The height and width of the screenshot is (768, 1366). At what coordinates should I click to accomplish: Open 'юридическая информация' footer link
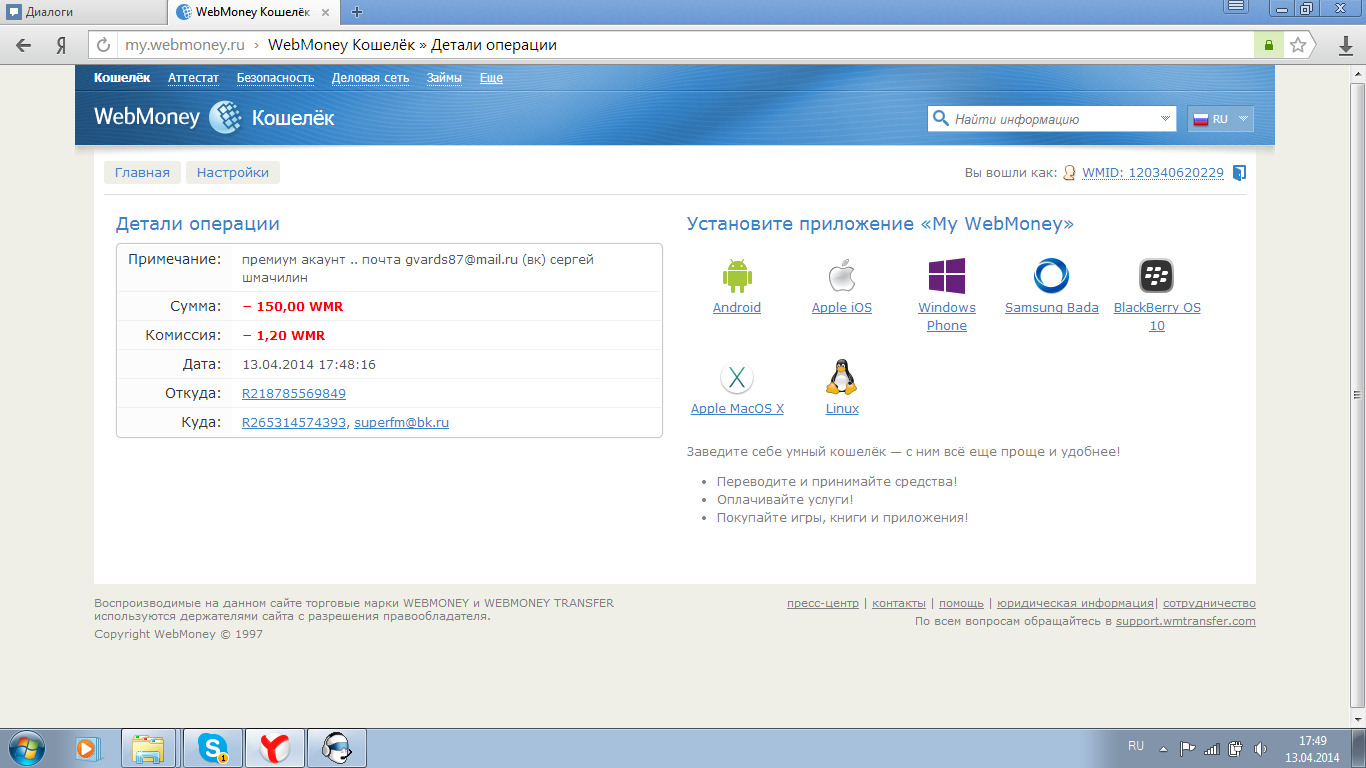click(1075, 603)
